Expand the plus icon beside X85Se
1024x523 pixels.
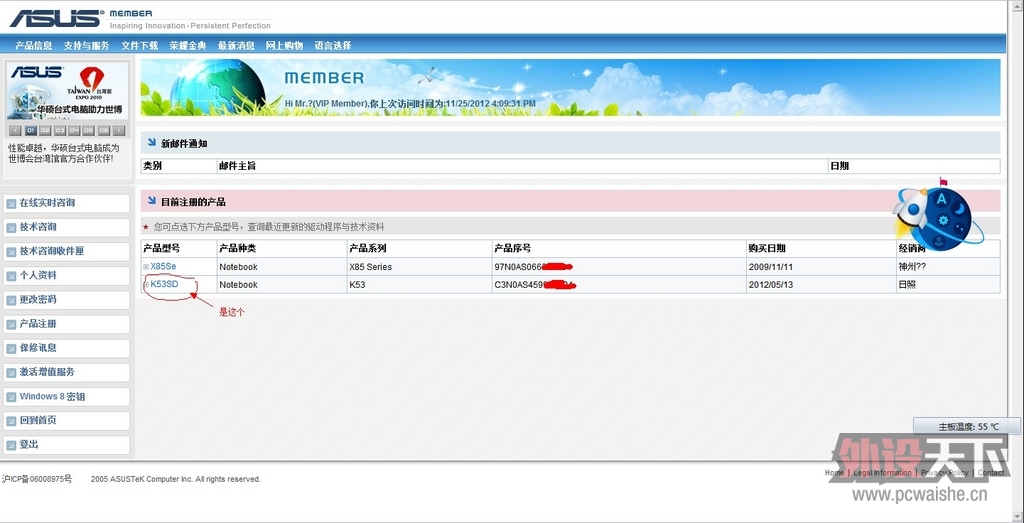(146, 267)
